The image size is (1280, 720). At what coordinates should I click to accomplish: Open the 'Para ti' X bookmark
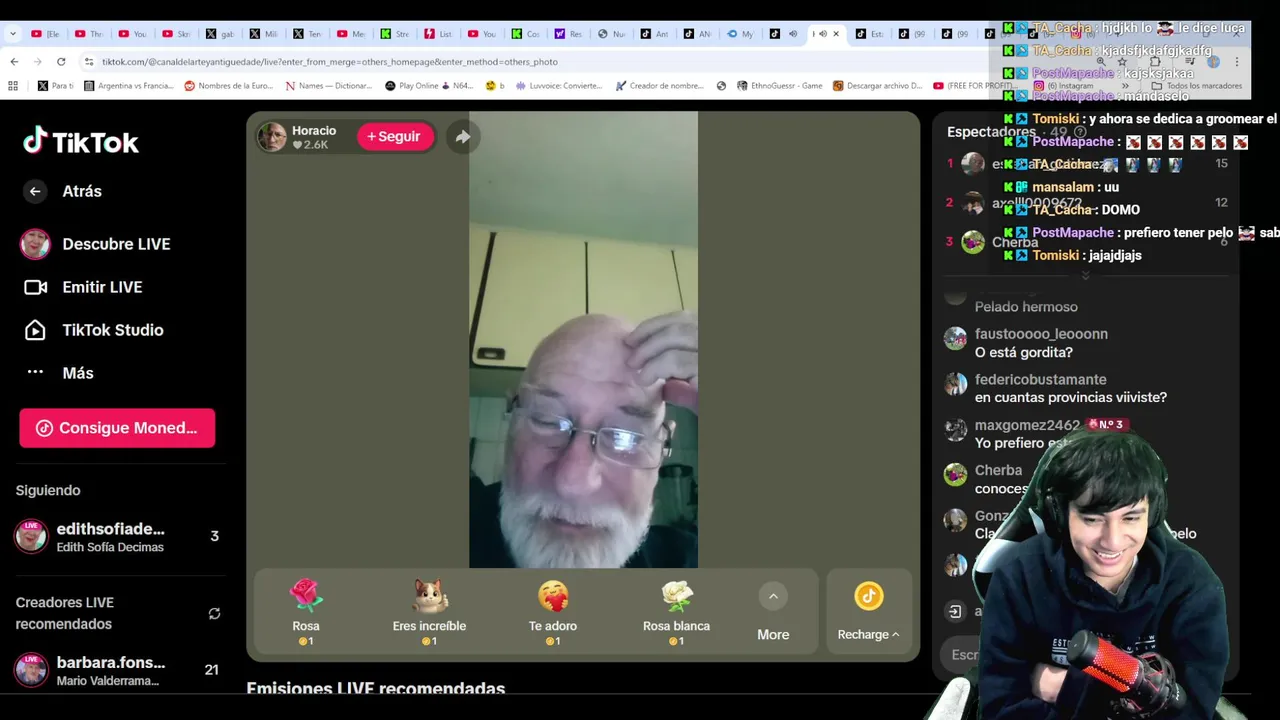55,86
